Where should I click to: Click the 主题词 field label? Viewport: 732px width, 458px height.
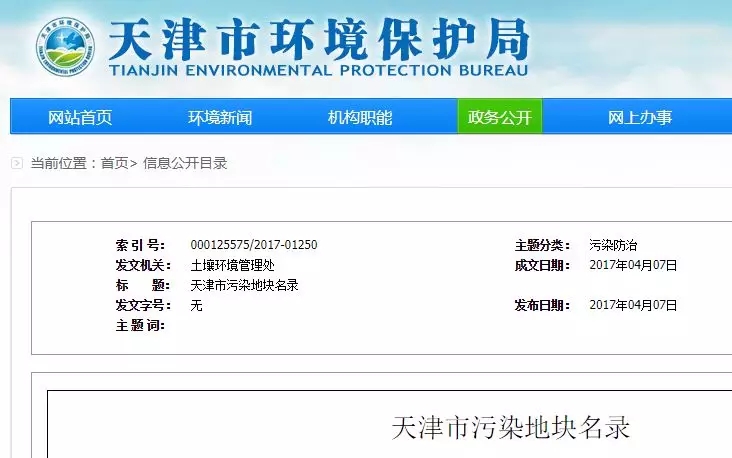(x=139, y=325)
